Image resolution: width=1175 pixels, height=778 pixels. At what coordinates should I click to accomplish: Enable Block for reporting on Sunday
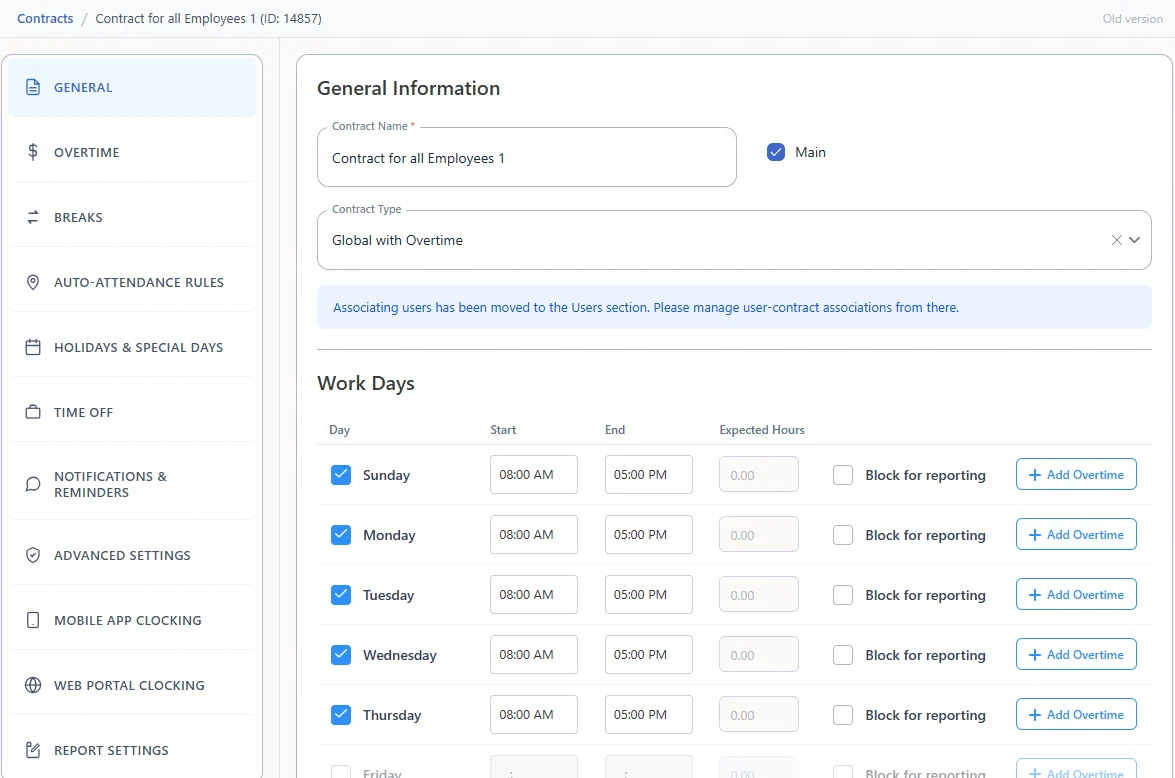[843, 474]
